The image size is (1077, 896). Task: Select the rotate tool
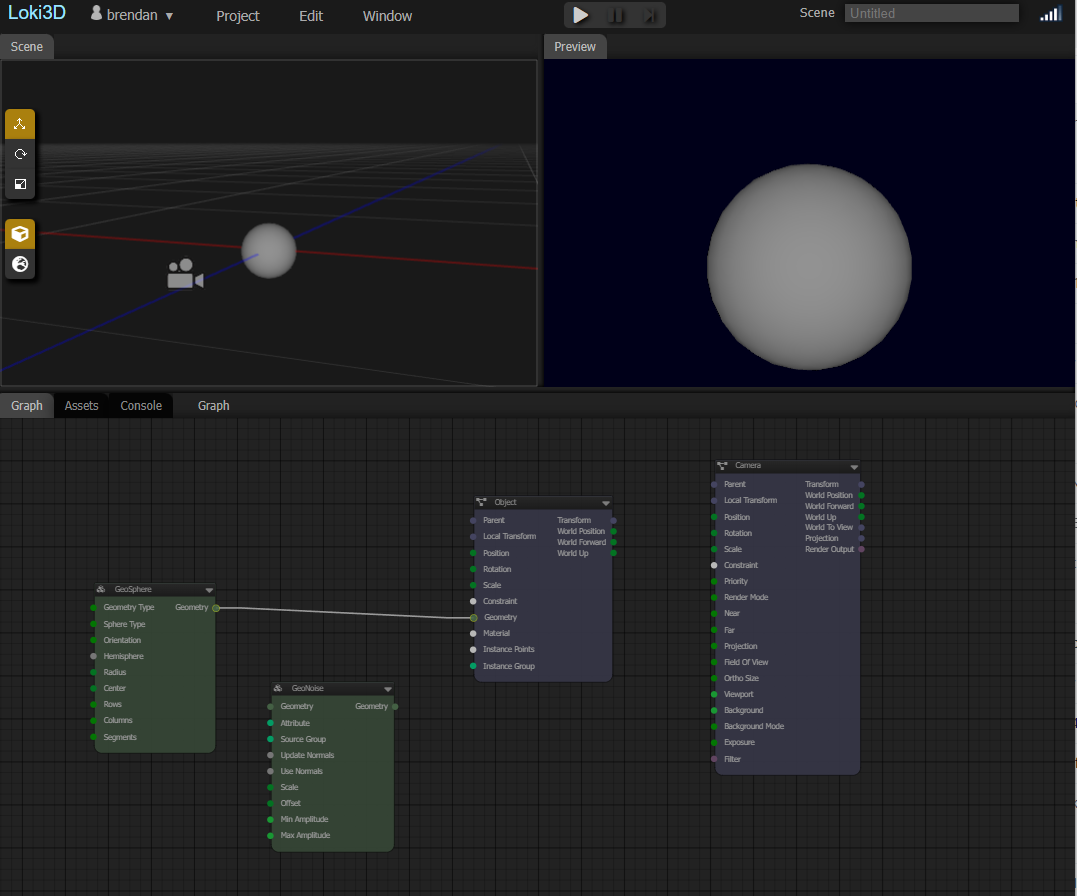(20, 153)
